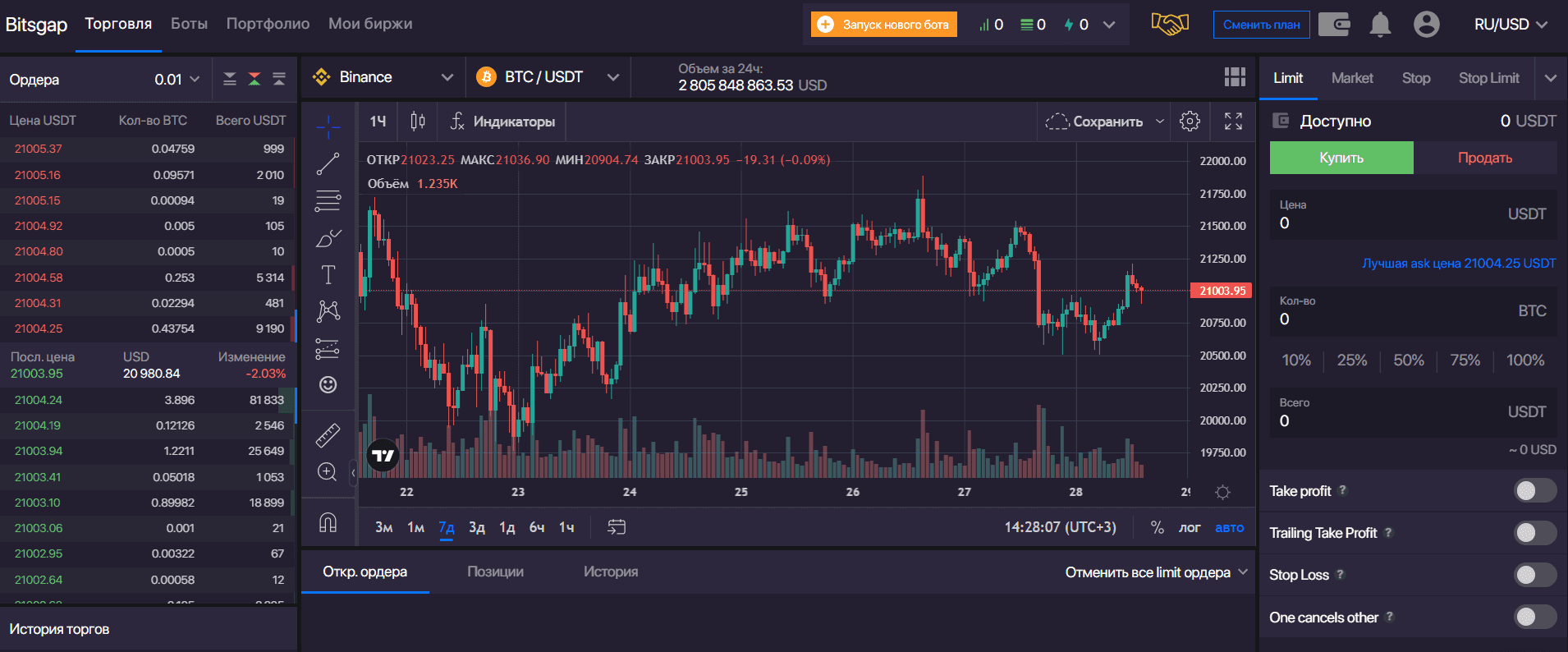The height and width of the screenshot is (652, 1568).
Task: Enable Trailing Take Profit switch
Action: [1535, 533]
